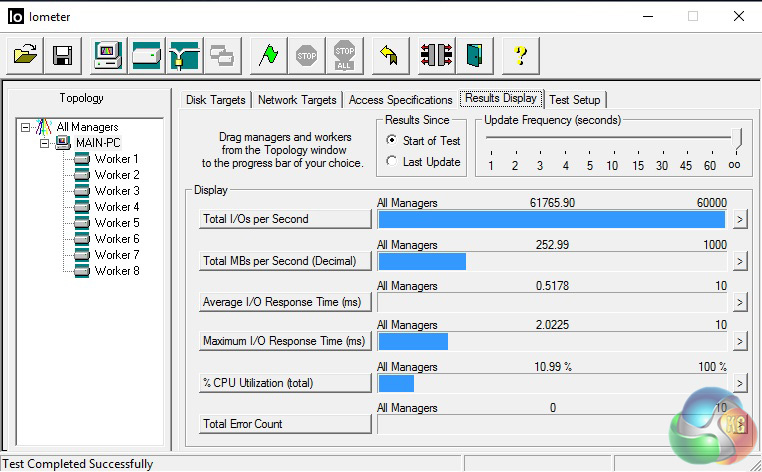
Task: Open Help with the question mark icon
Action: point(520,55)
